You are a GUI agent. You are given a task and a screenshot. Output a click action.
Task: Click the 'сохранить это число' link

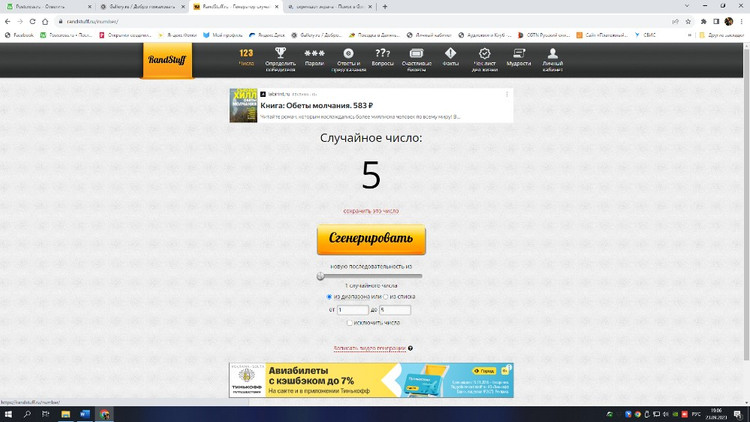point(371,211)
